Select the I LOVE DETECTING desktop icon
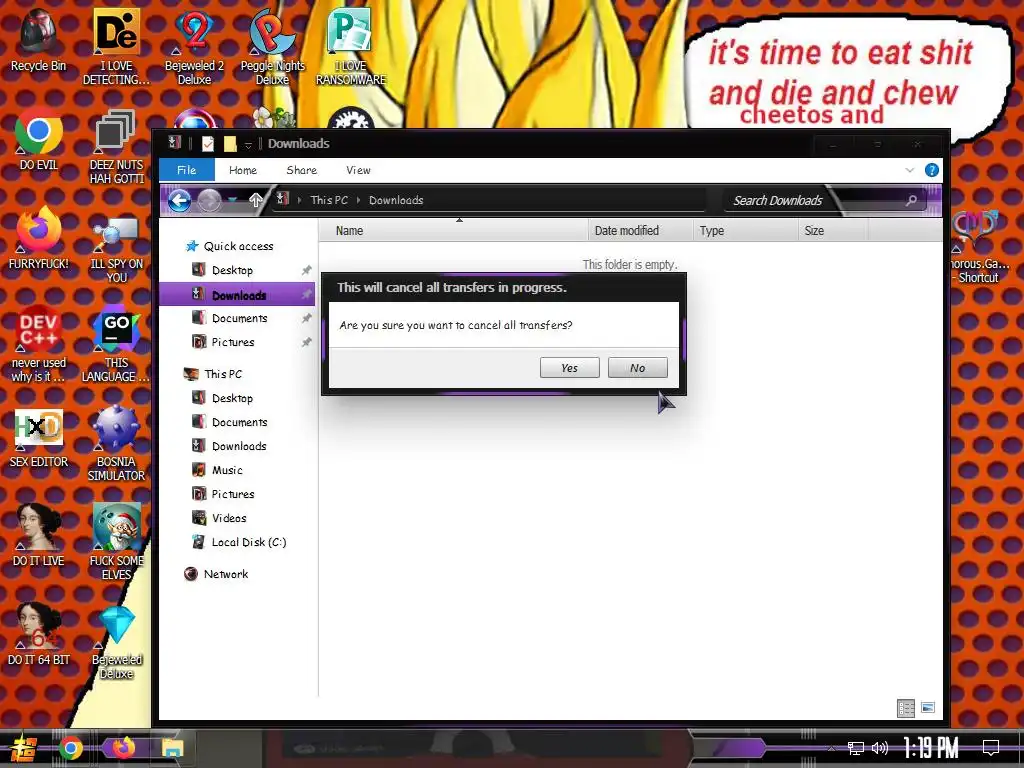Viewport: 1024px width, 768px height. [116, 47]
